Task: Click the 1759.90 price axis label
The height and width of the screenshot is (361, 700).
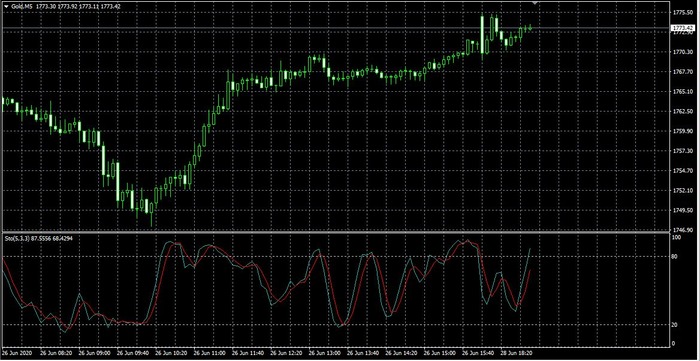Action: coord(683,131)
